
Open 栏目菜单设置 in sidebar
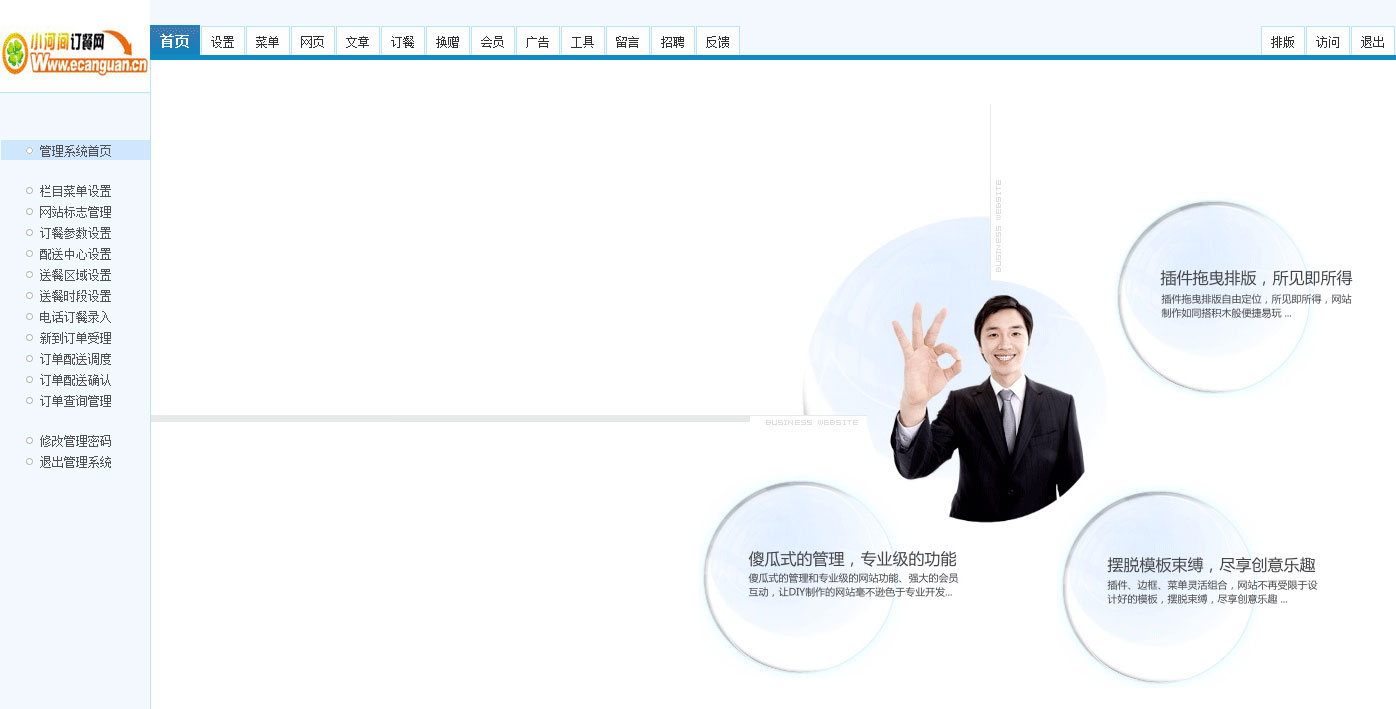[x=75, y=191]
